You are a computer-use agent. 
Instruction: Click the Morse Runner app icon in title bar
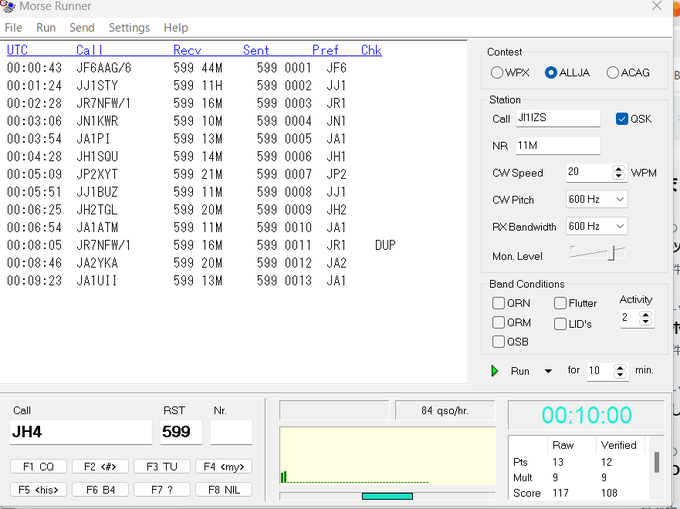pos(7,6)
